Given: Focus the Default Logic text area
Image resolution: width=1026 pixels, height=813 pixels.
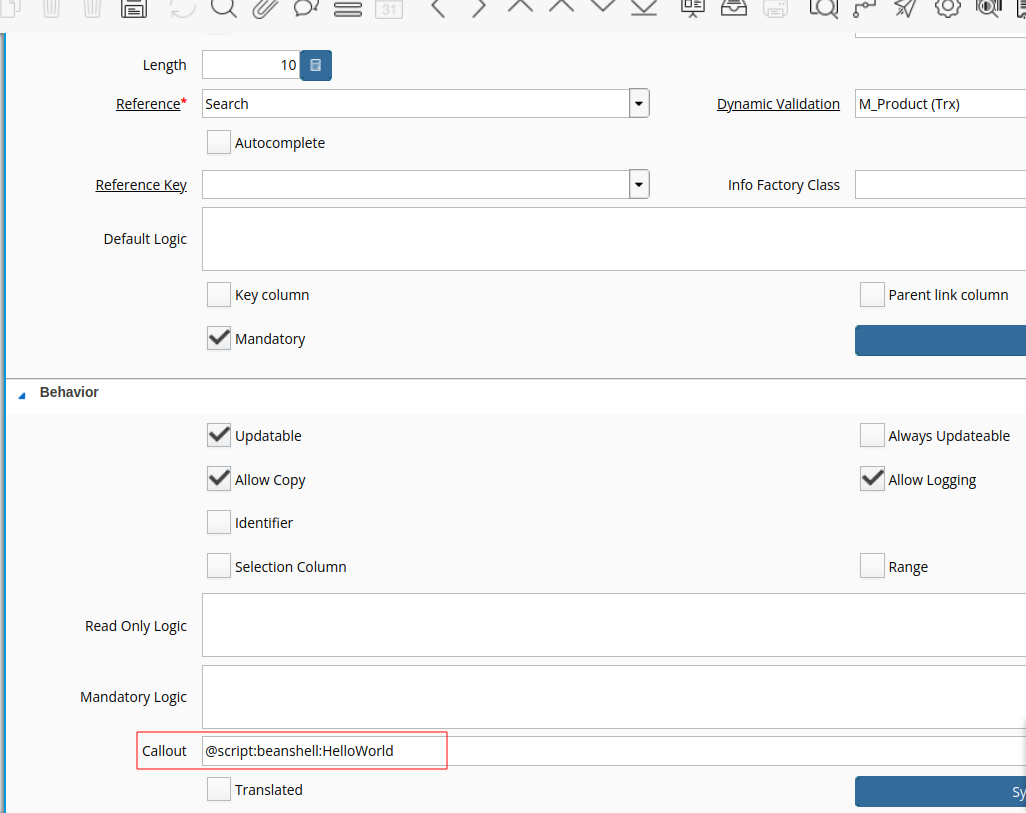Looking at the screenshot, I should click(614, 239).
